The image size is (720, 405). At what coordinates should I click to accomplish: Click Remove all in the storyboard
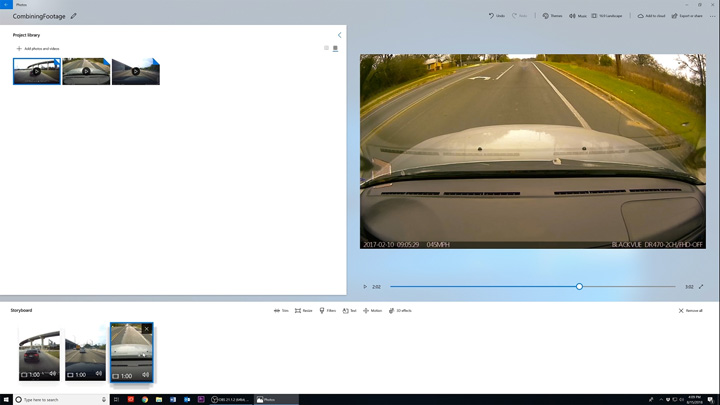pyautogui.click(x=690, y=311)
